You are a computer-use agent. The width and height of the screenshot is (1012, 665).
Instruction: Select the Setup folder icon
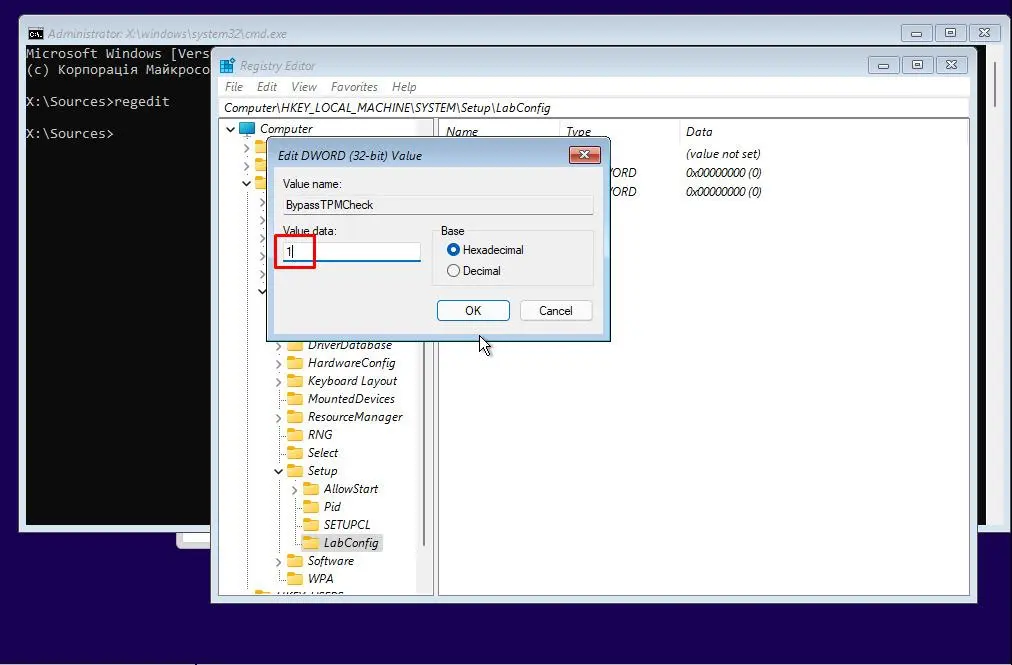pos(295,471)
